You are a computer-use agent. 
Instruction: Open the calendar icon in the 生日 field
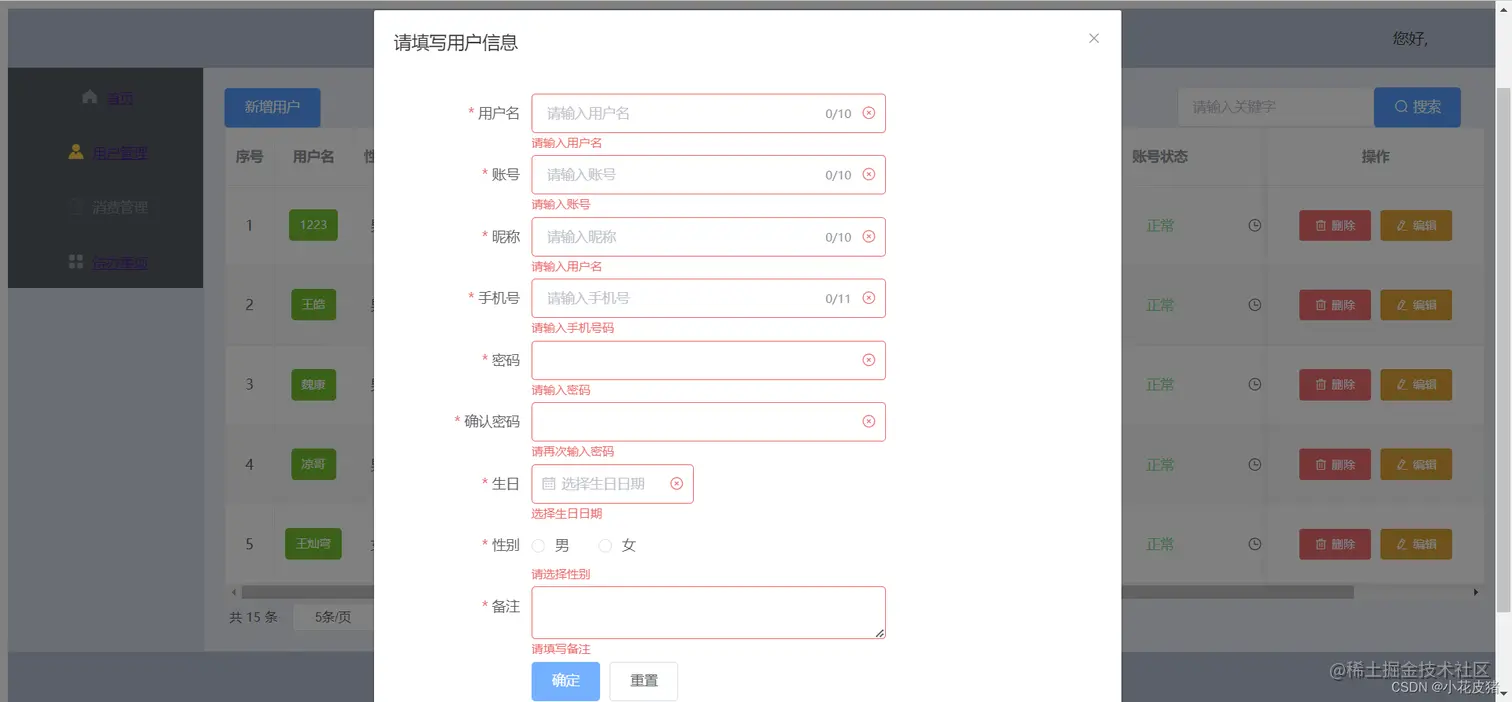[548, 483]
